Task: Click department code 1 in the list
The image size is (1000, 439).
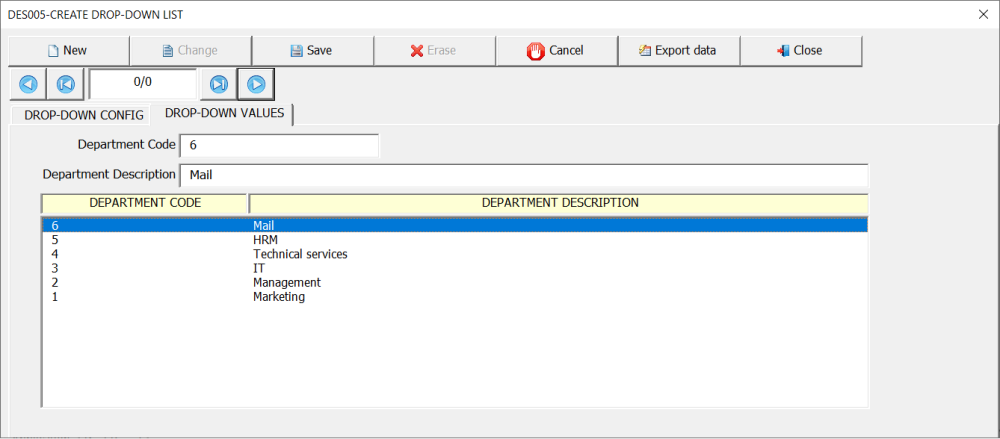Action: (55, 297)
